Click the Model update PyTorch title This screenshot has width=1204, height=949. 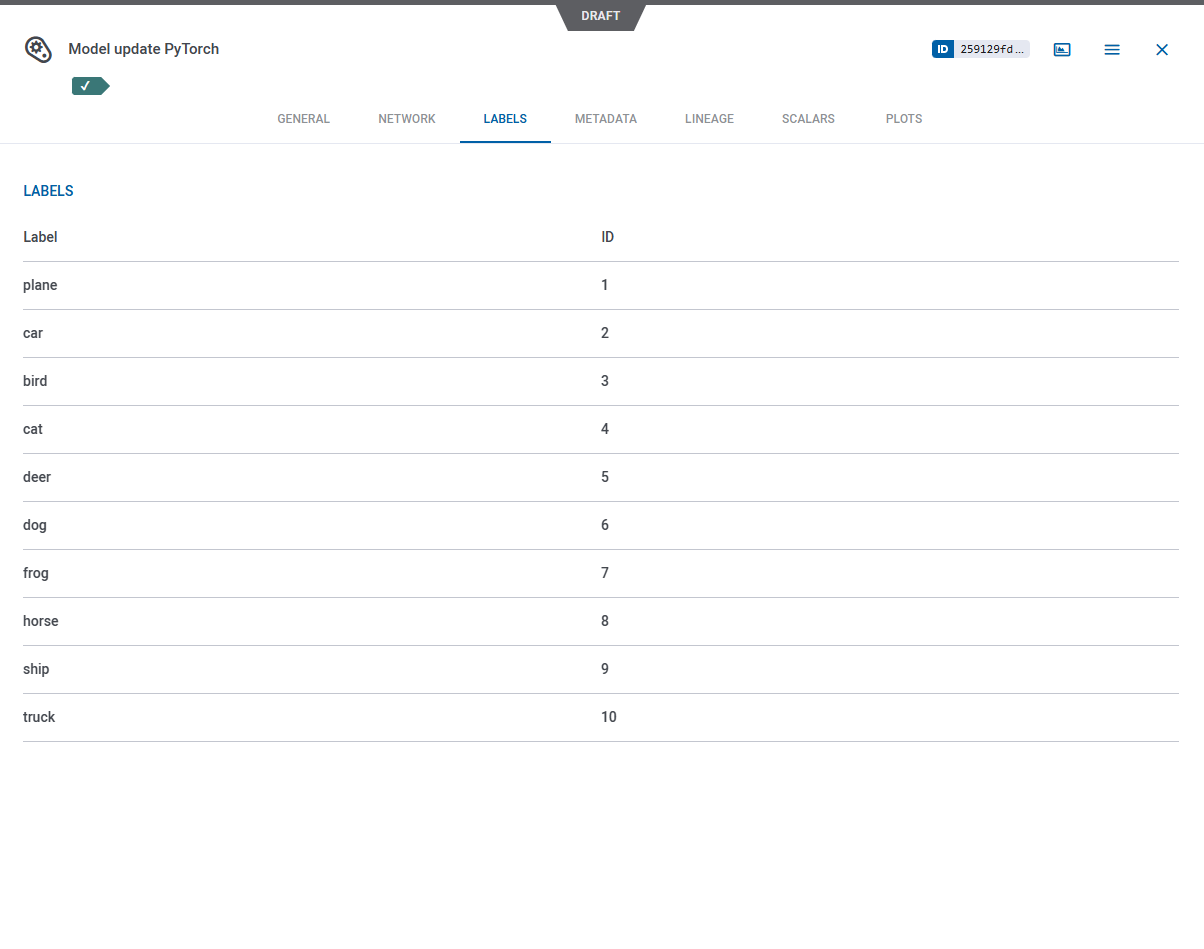coord(144,49)
